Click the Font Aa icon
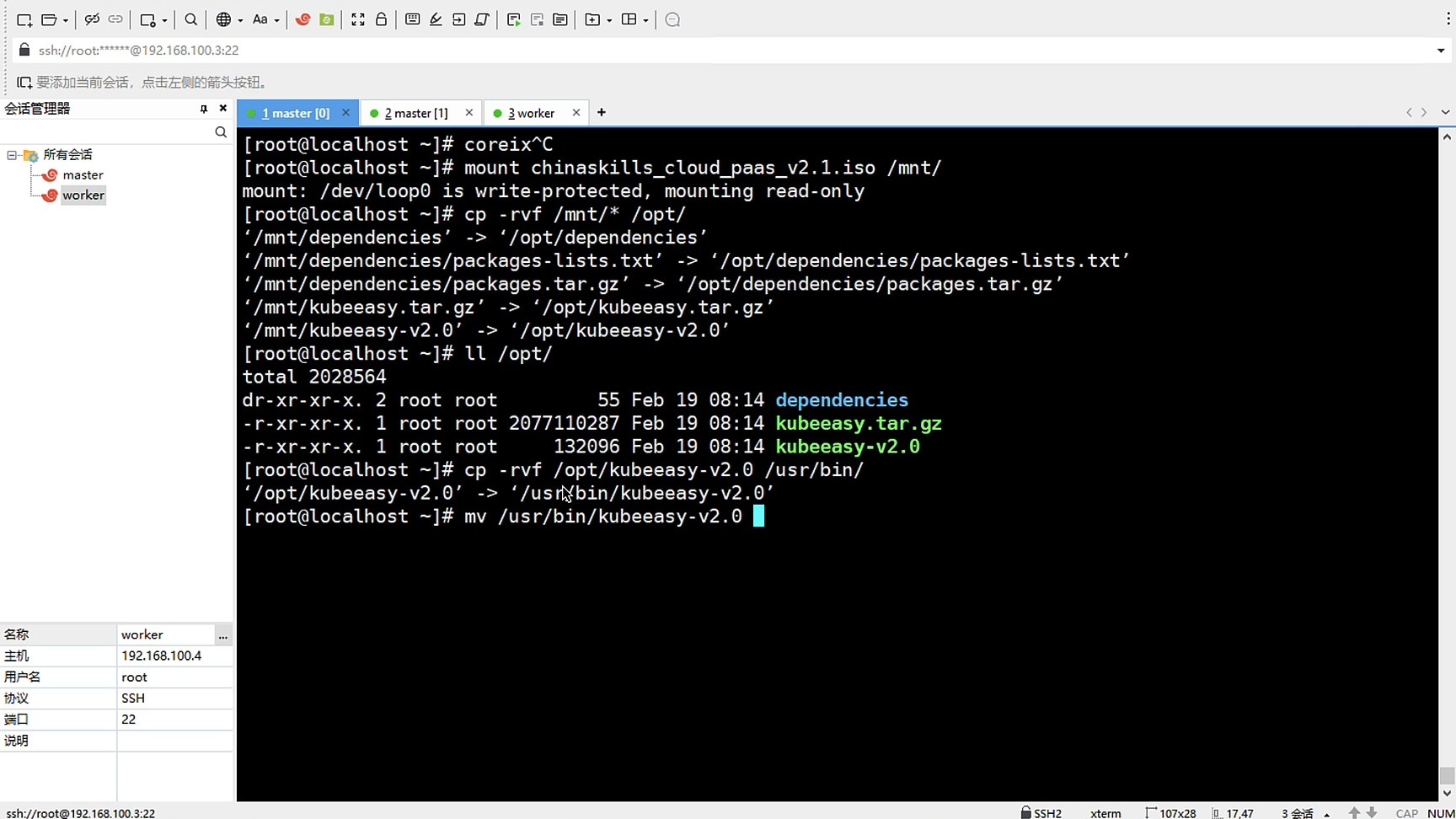This screenshot has width=1456, height=819. (x=260, y=19)
